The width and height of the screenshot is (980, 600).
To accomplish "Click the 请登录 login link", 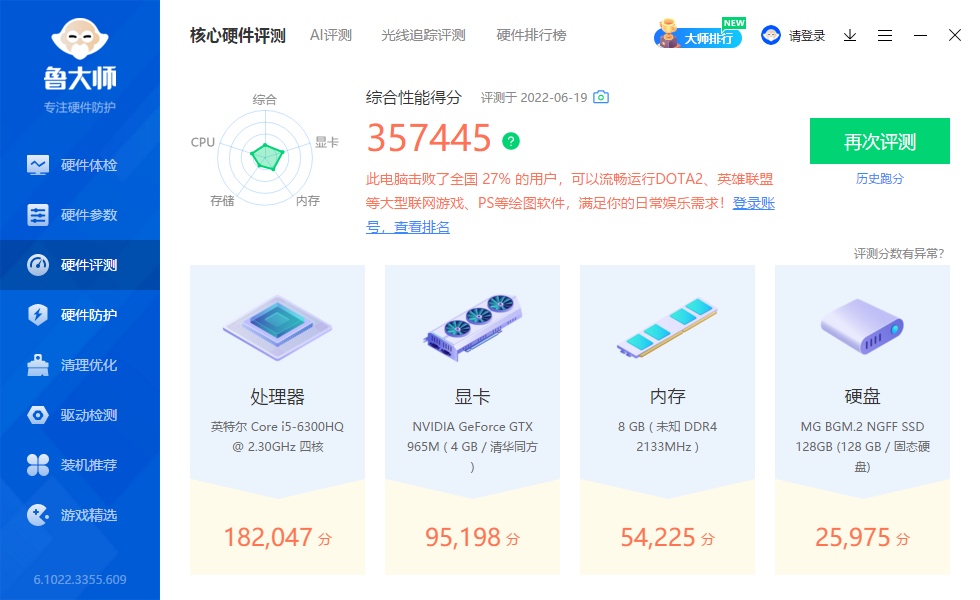I will (806, 36).
